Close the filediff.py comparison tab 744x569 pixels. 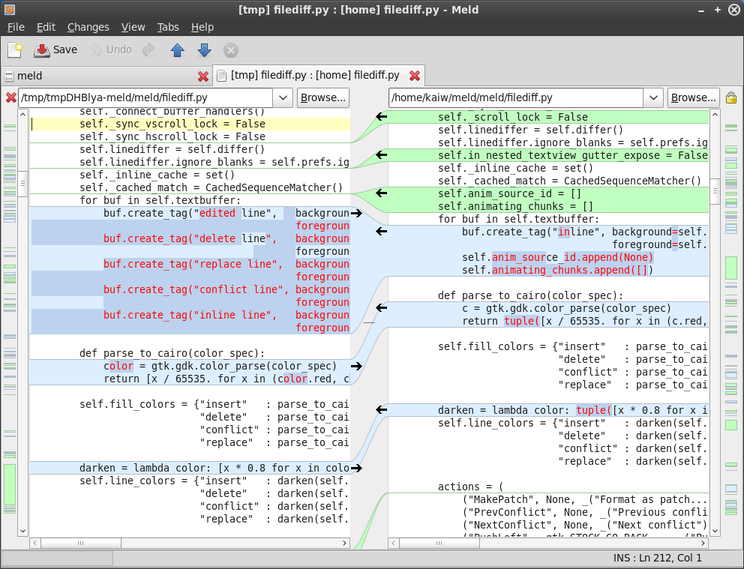point(415,75)
